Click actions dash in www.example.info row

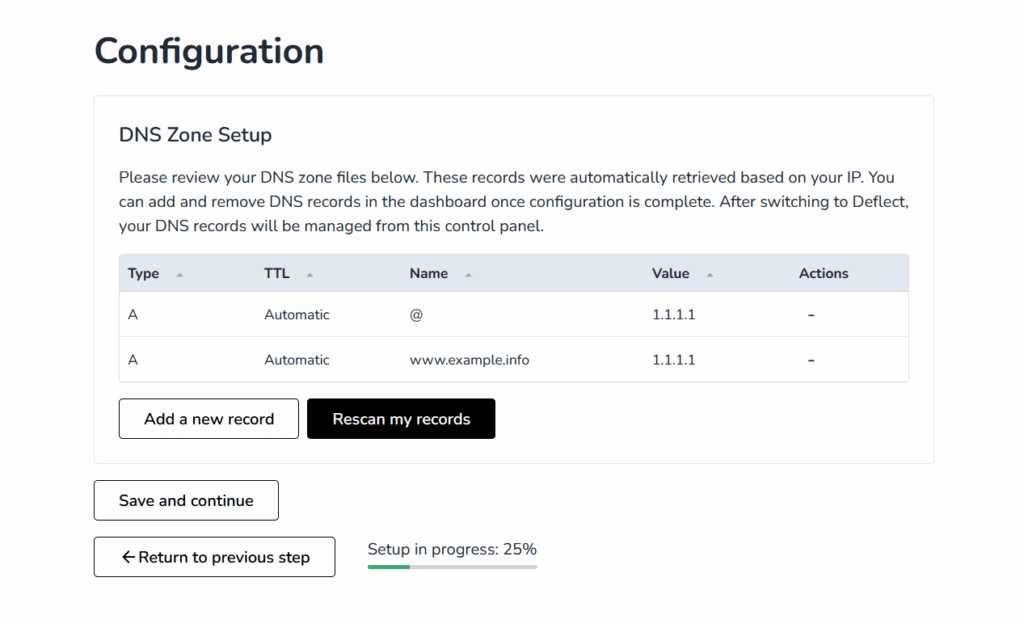click(811, 360)
